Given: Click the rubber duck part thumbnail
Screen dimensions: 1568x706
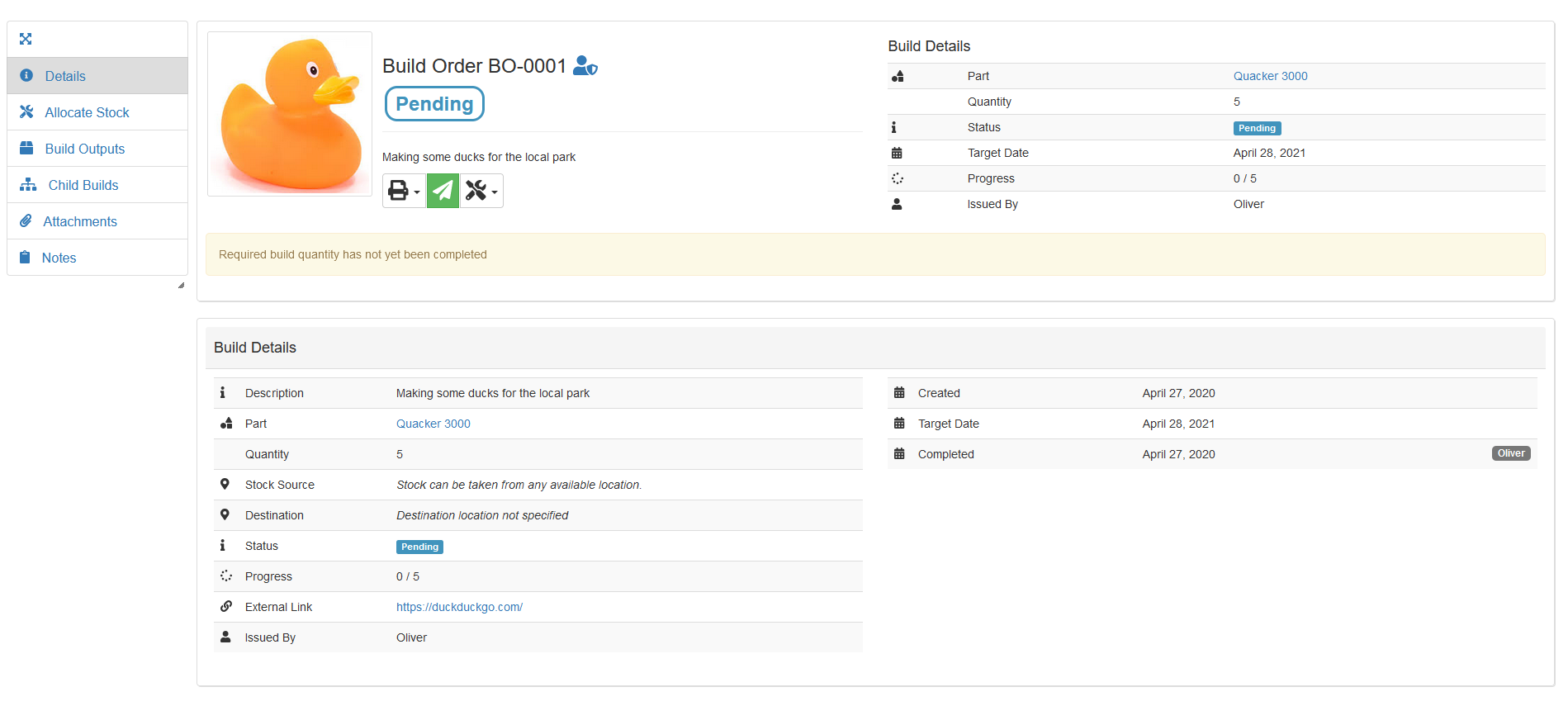Looking at the screenshot, I should tap(290, 114).
